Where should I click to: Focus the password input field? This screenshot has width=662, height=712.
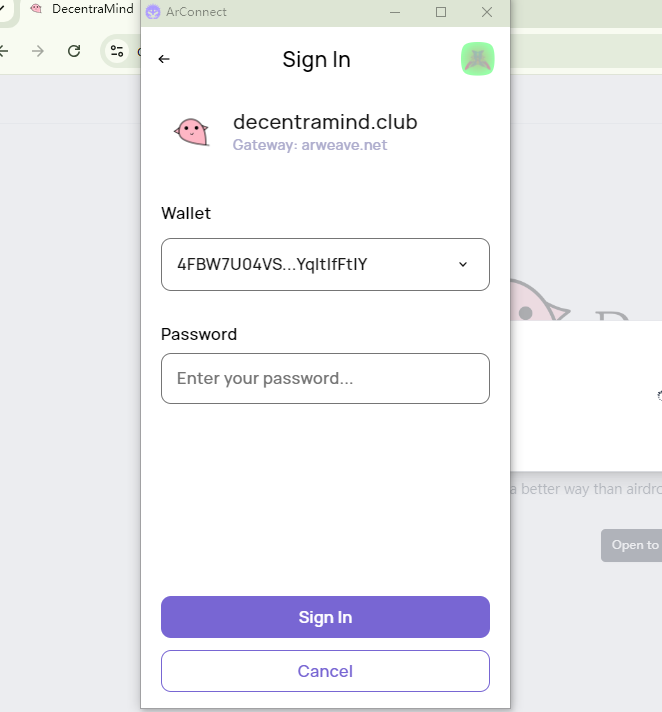pyautogui.click(x=325, y=379)
